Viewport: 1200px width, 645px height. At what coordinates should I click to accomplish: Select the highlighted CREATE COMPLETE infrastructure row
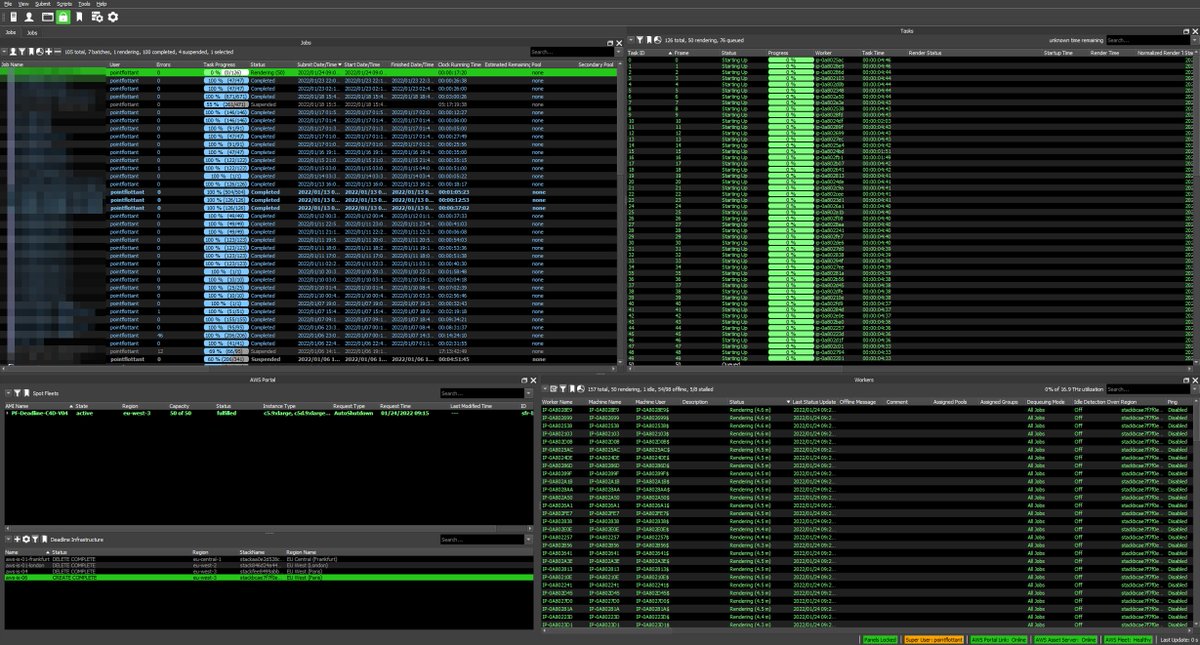tap(270, 577)
